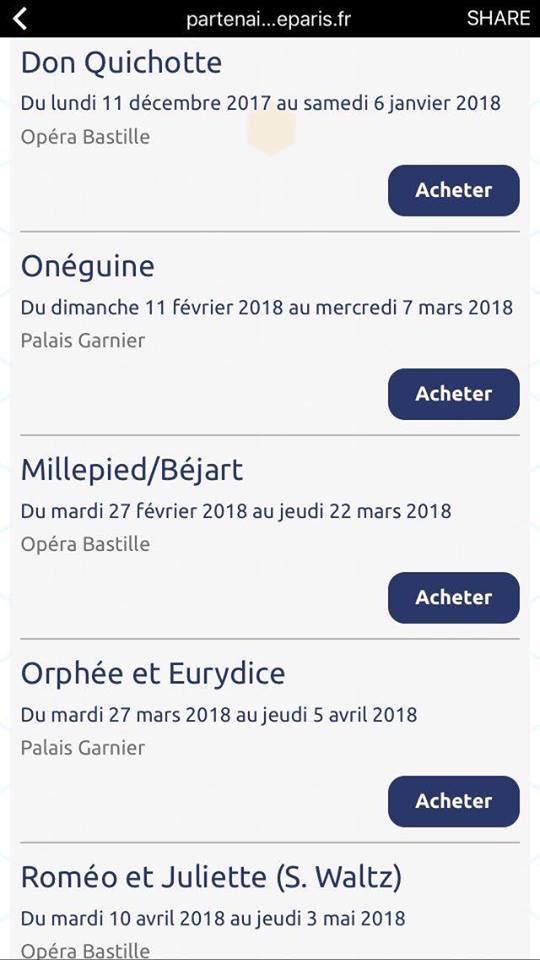The height and width of the screenshot is (960, 540).
Task: Tap the Orphée et Eurydice dates
Action: pyautogui.click(x=219, y=714)
